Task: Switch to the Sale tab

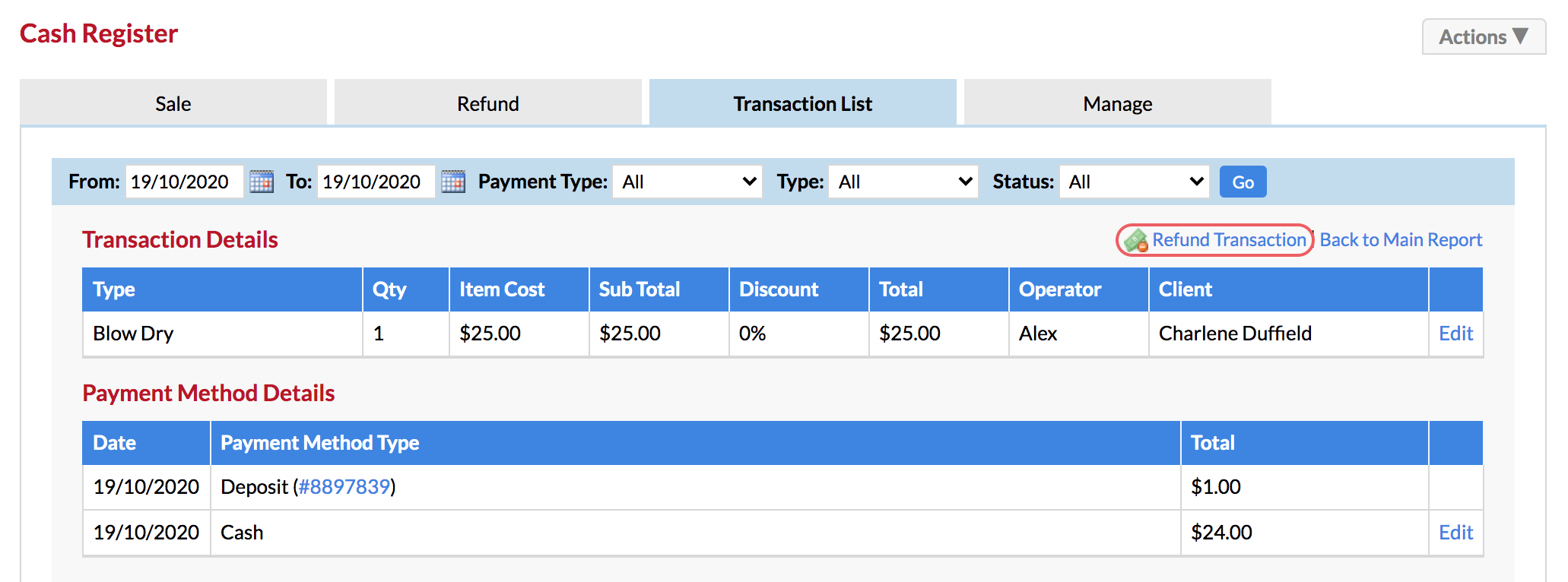Action: 173,103
